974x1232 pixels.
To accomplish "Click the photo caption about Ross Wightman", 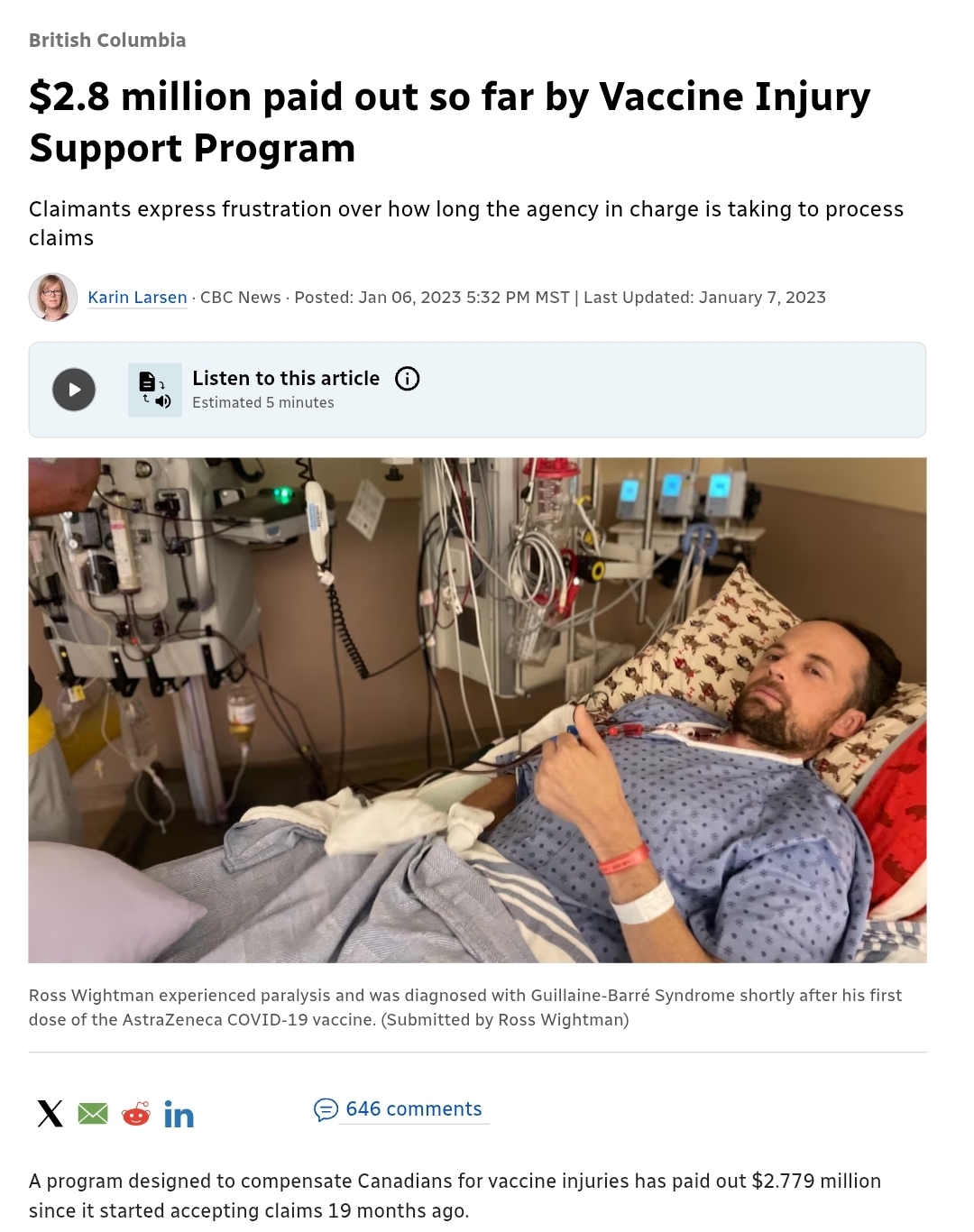I will coord(465,1007).
